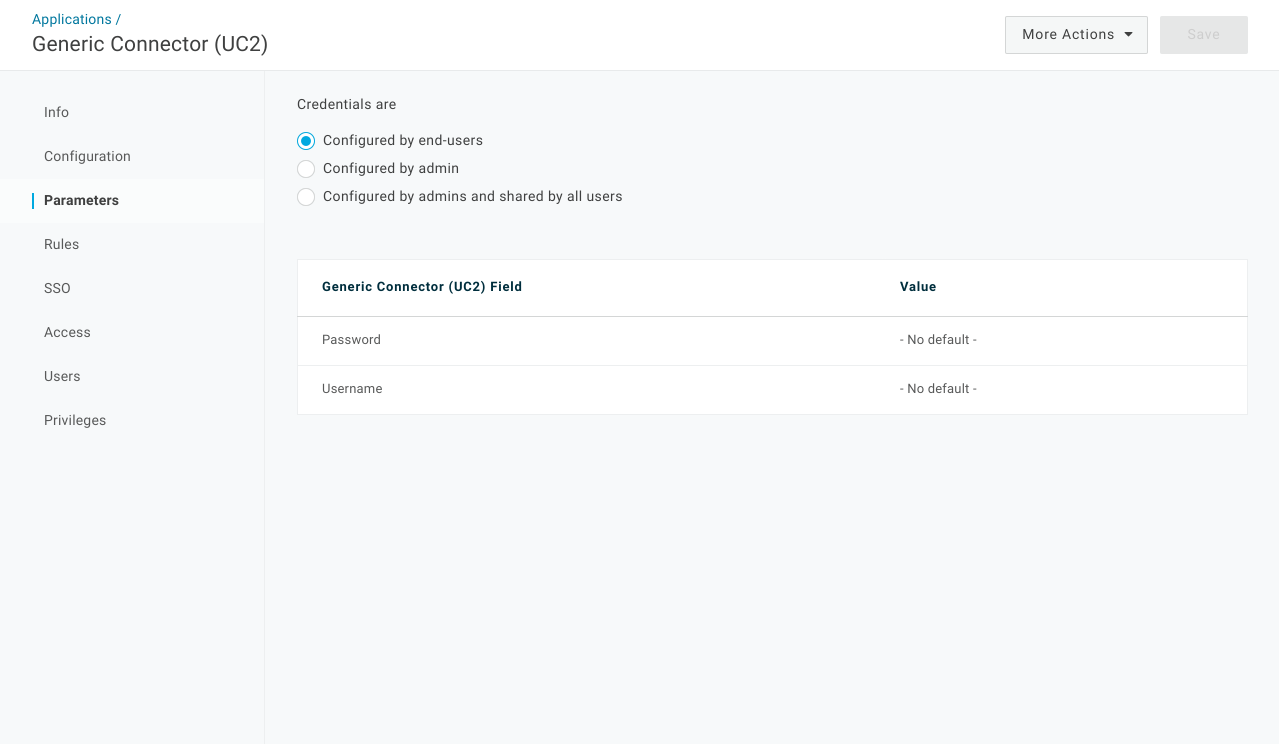Click the More Actions caret arrow

pyautogui.click(x=1129, y=35)
